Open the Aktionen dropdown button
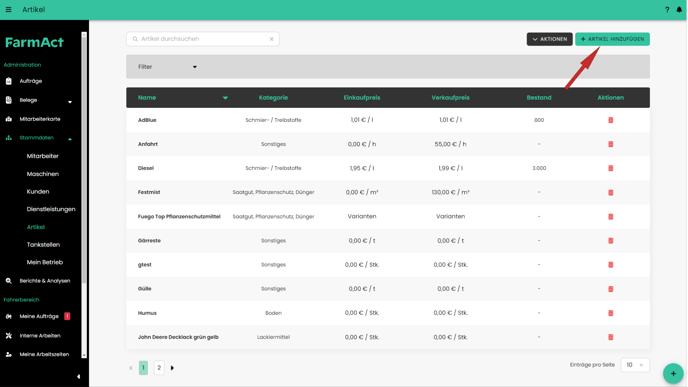Screen dimensions: 688x387 549,39
